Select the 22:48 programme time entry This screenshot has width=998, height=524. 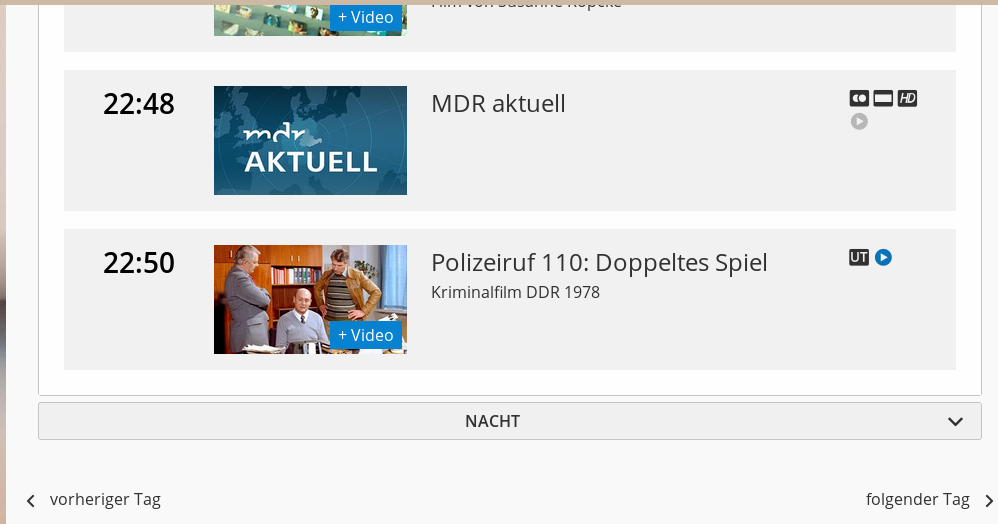(x=139, y=104)
